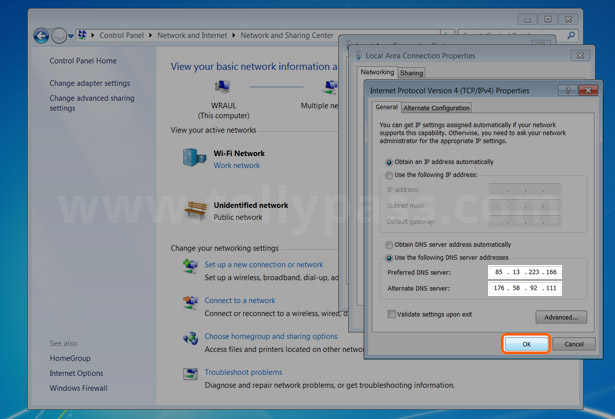The image size is (615, 419).
Task: Click the Back arrow in Control Panel
Action: tap(41, 36)
